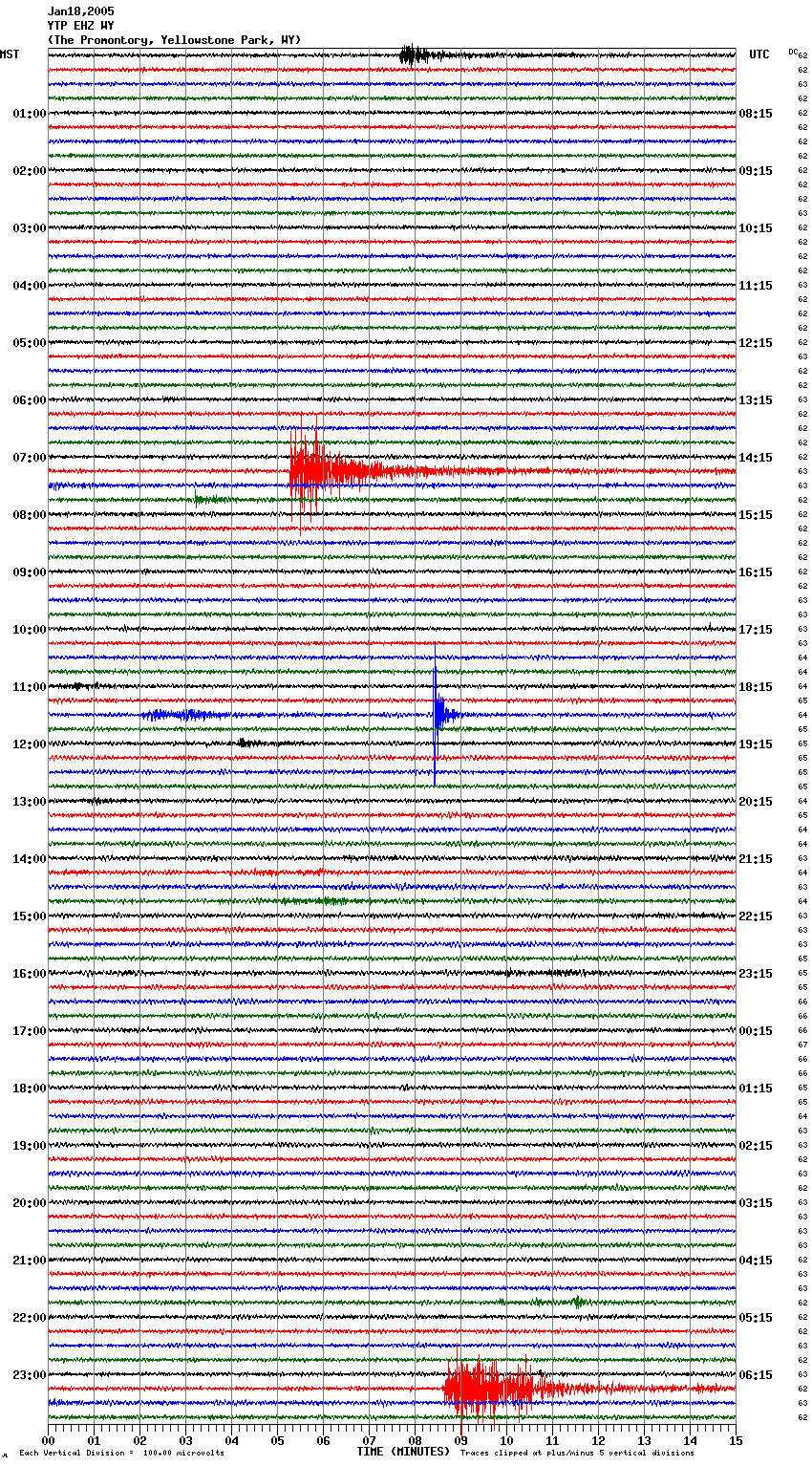
Task: Click "Each Vertical Division = 100.00 microvolts" footer note
Action: (121, 1453)
